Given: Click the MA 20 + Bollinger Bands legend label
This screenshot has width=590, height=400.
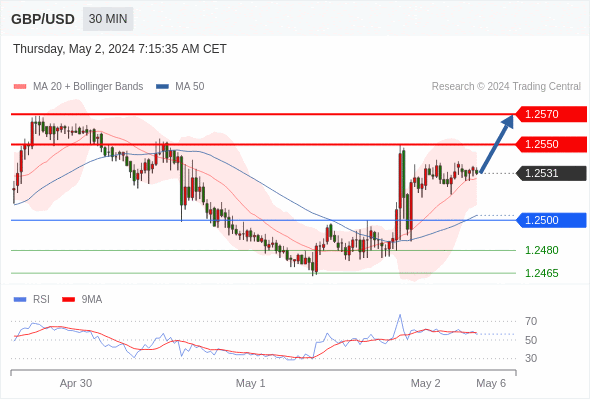Looking at the screenshot, I should pos(88,87).
